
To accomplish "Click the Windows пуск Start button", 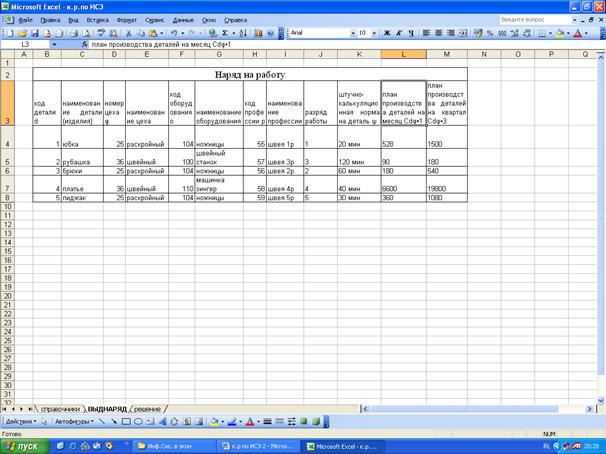I will click(x=25, y=446).
